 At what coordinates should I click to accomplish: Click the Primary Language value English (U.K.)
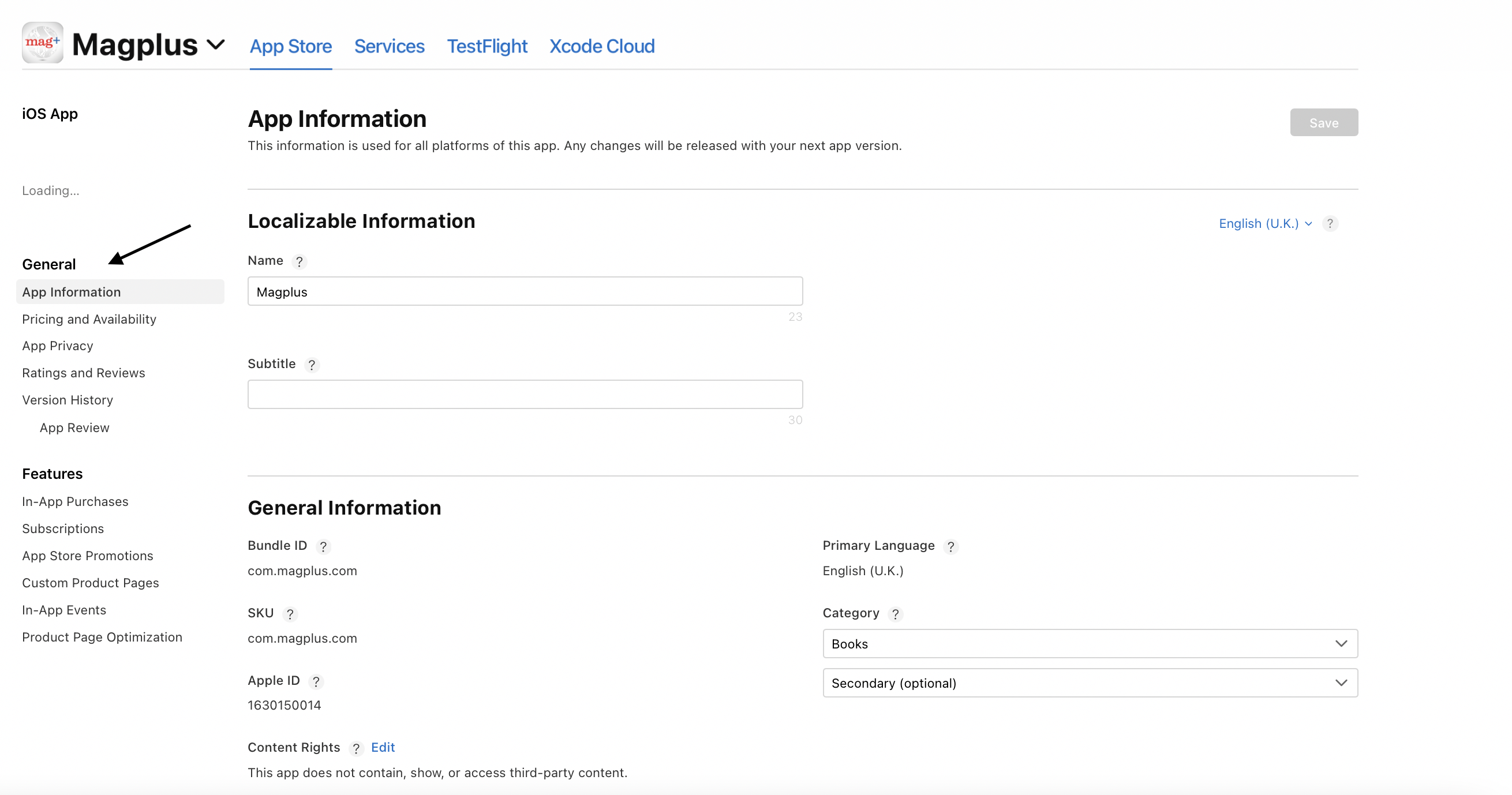[863, 570]
